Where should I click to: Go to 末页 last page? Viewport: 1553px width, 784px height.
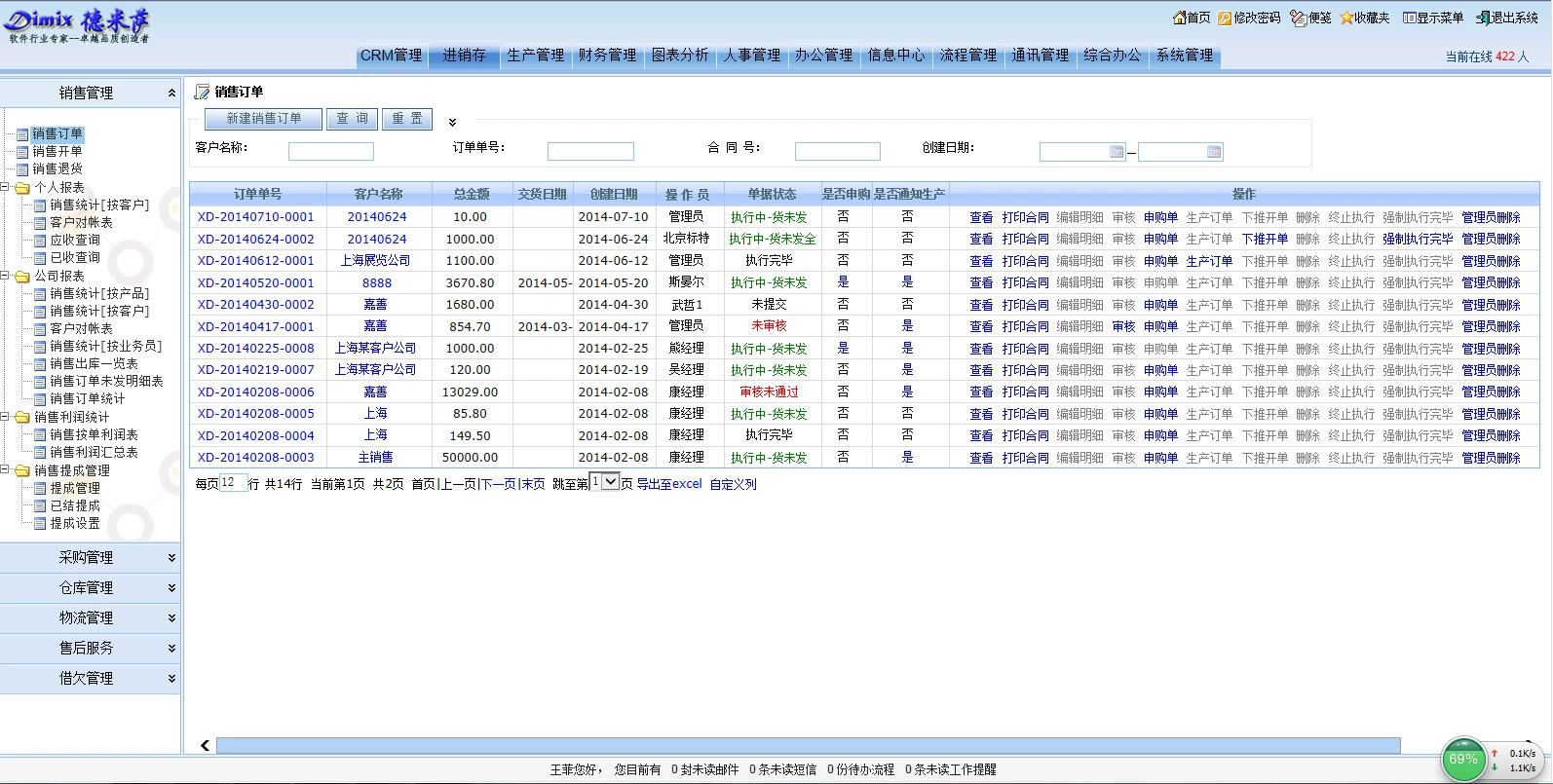(x=532, y=484)
